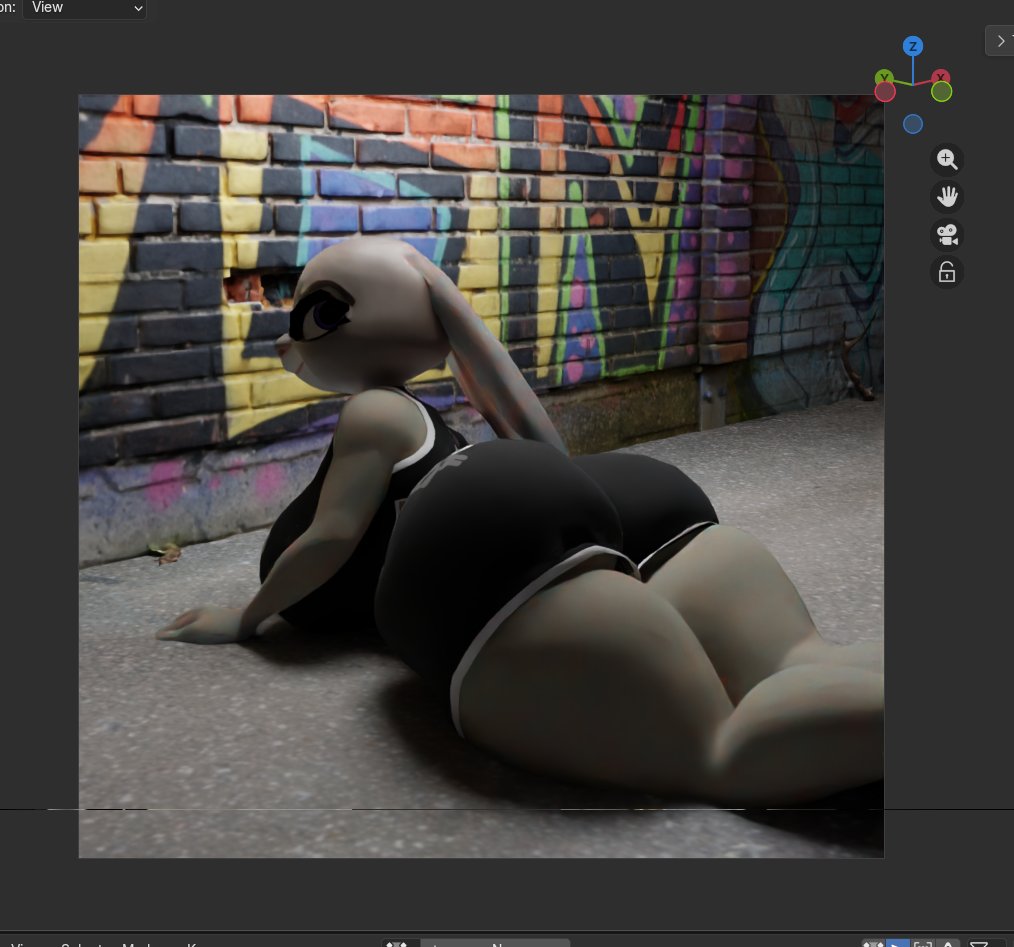Toggle camera view with the camera icon
The width and height of the screenshot is (1014, 947).
click(947, 235)
